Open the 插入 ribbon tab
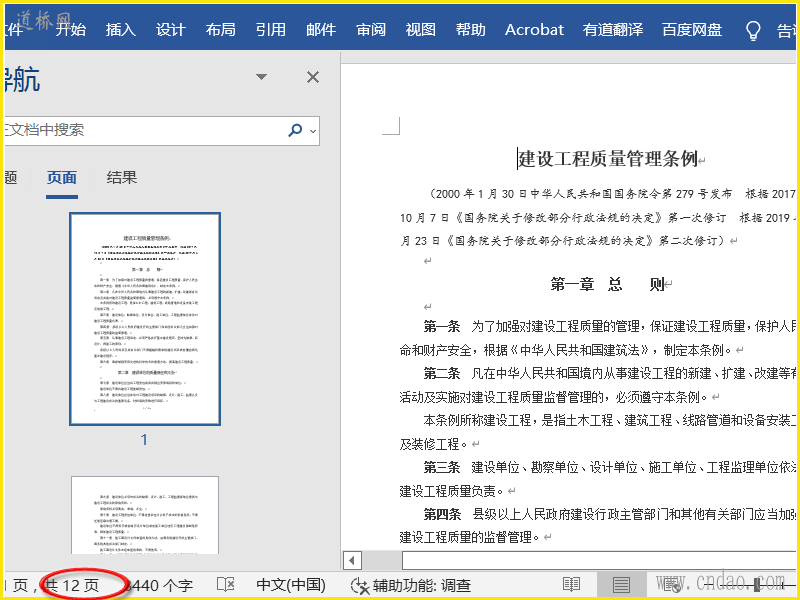The image size is (800, 600). tap(120, 30)
